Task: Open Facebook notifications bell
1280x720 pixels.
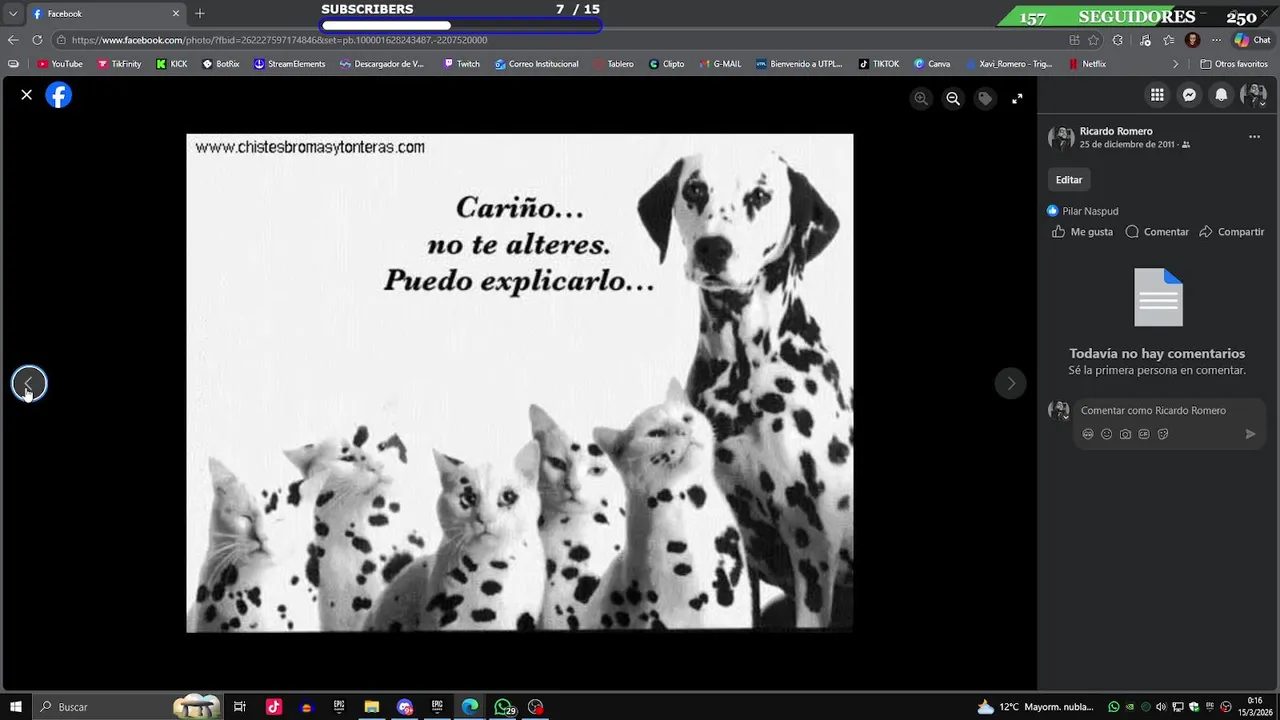Action: tap(1221, 95)
